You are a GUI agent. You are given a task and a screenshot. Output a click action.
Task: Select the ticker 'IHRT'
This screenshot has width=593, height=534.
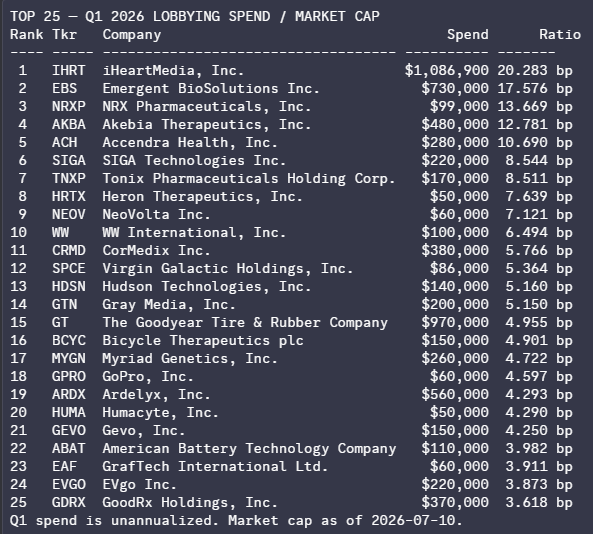[x=68, y=70]
